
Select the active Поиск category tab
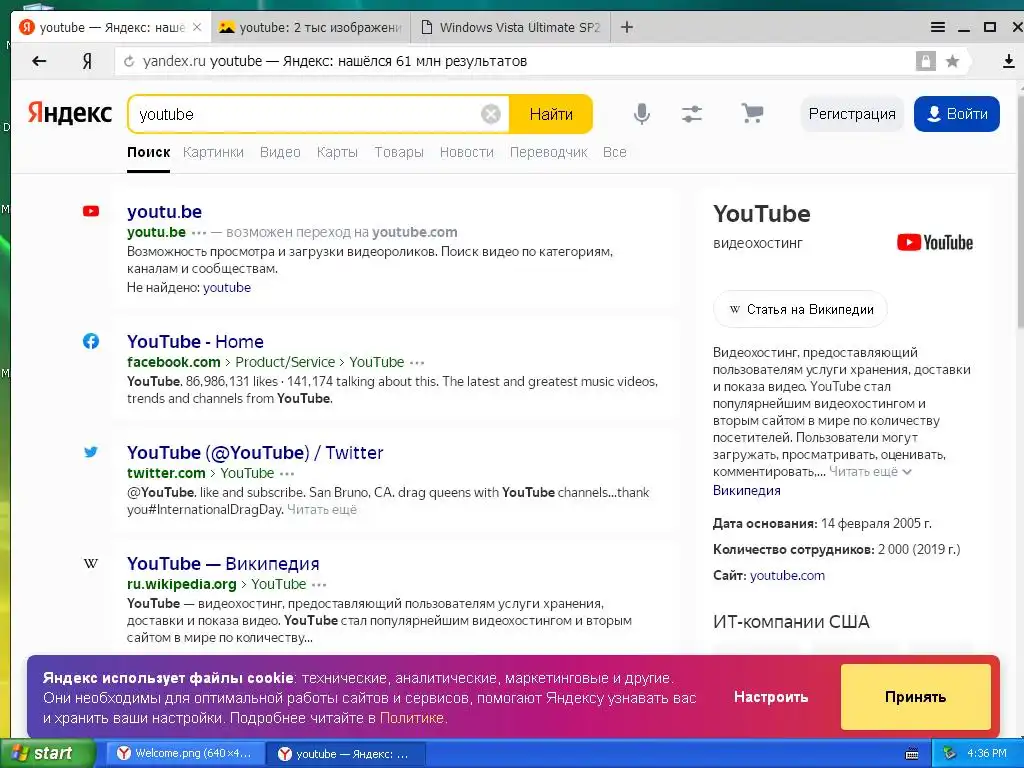(x=148, y=152)
